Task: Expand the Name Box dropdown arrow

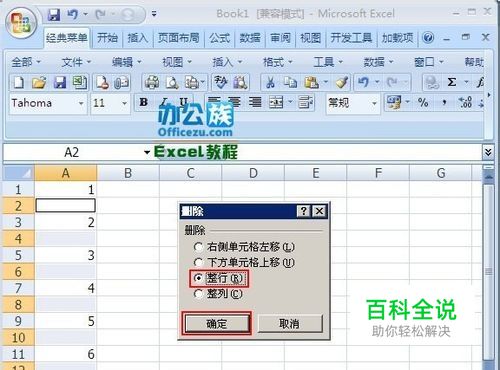Action: click(x=147, y=153)
